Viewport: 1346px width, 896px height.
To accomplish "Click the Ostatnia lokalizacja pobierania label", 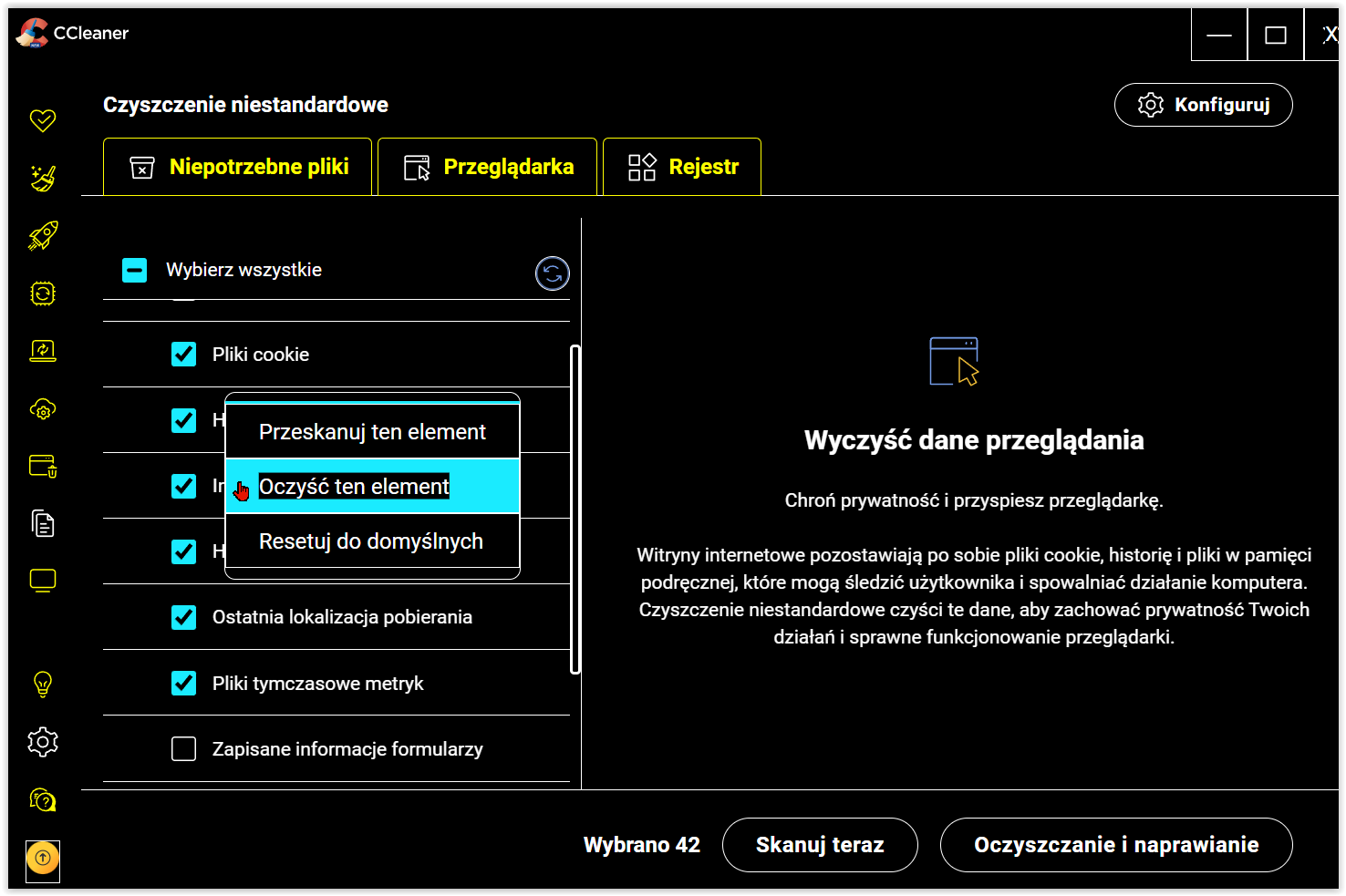I will (342, 617).
